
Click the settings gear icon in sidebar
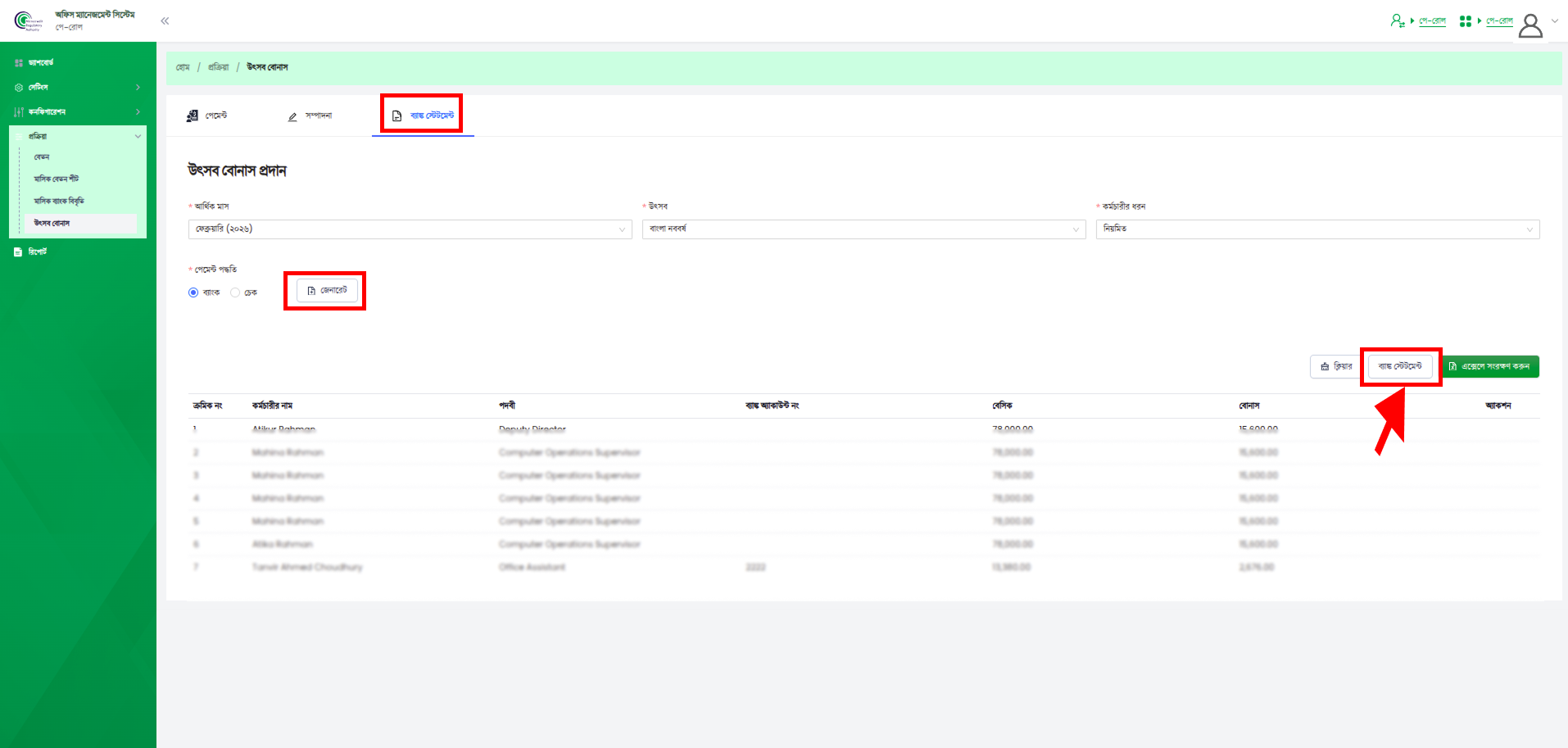click(x=19, y=88)
